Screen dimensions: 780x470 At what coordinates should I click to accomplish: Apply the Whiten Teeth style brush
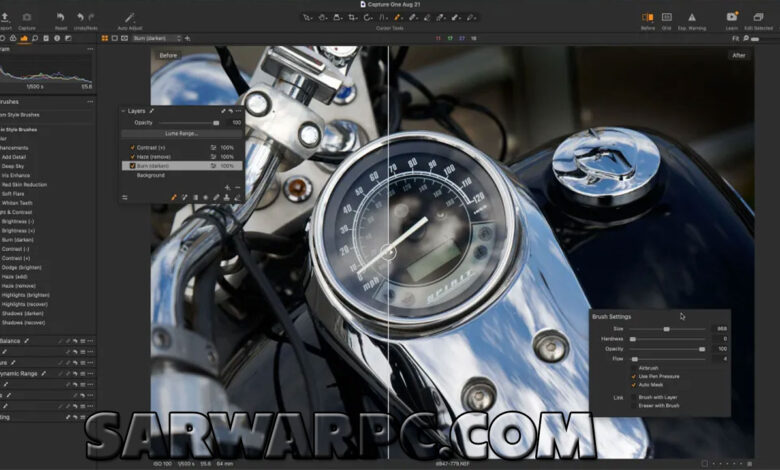point(17,203)
